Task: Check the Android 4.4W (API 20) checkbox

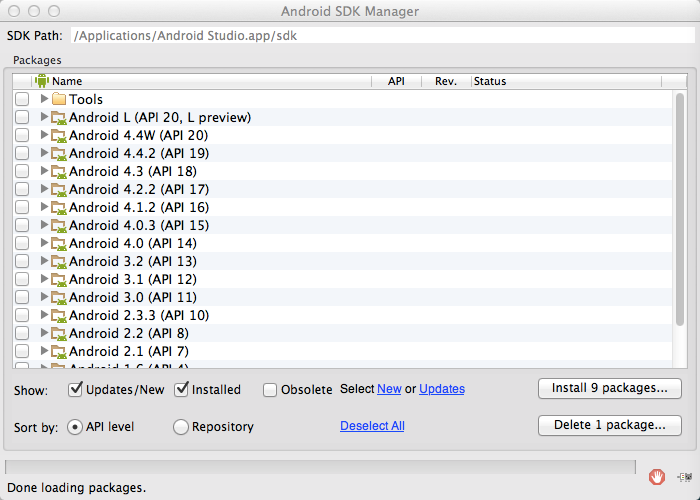Action: tap(22, 135)
